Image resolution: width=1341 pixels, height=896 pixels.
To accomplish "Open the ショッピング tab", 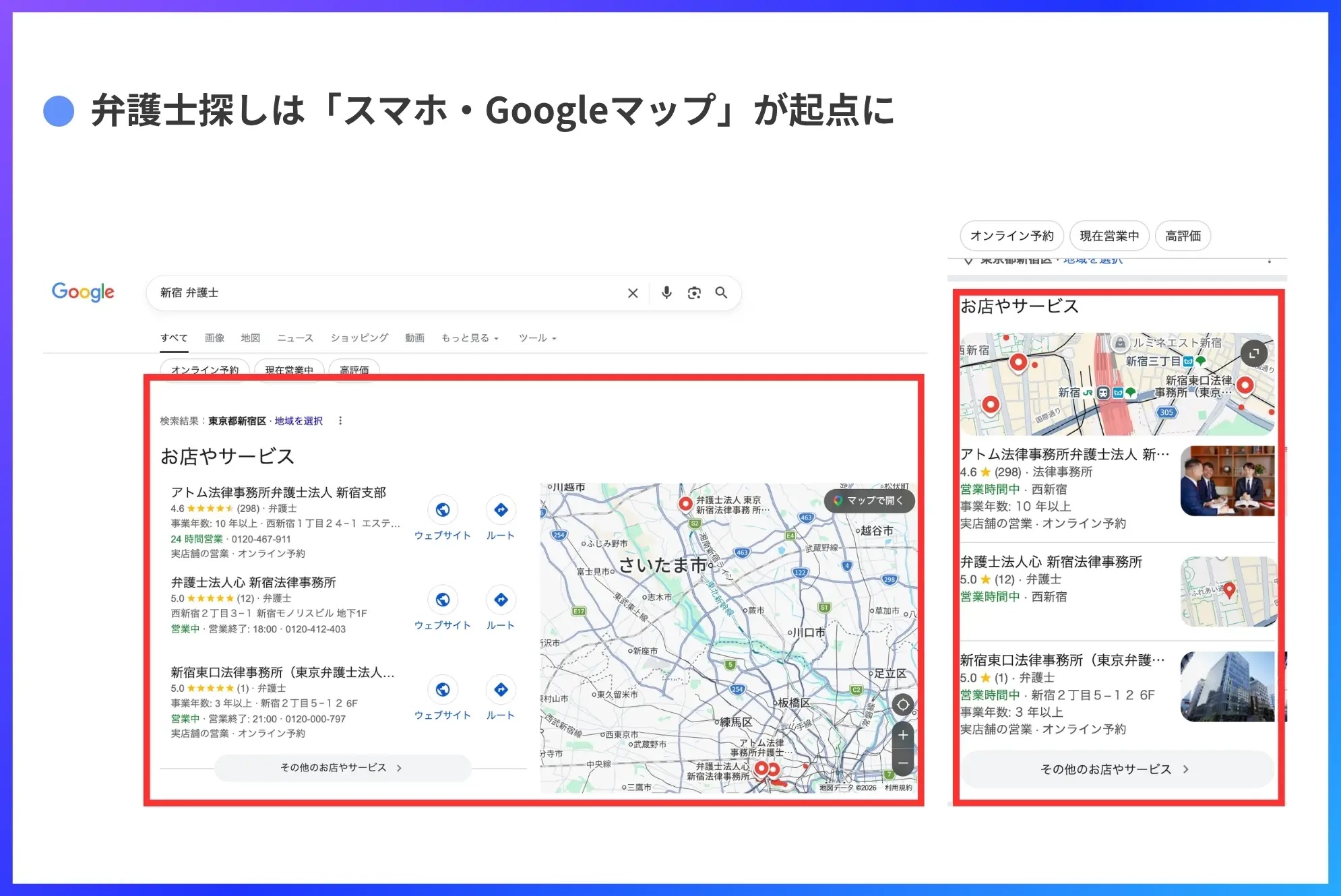I will point(359,338).
